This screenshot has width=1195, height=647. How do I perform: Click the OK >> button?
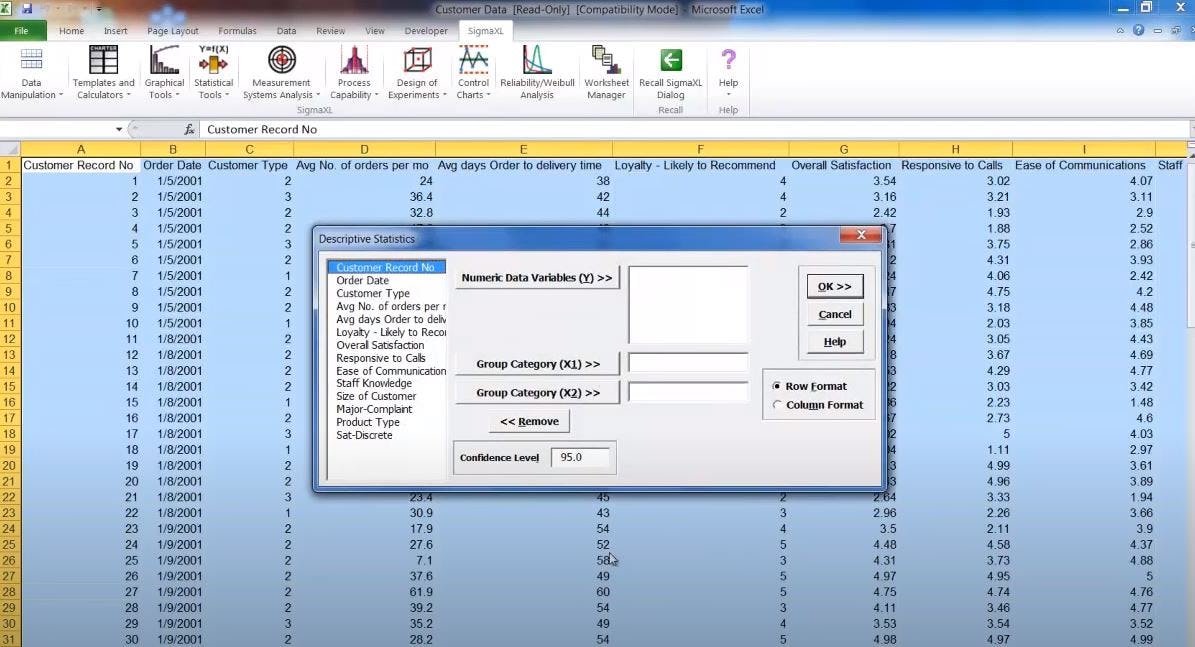point(835,287)
